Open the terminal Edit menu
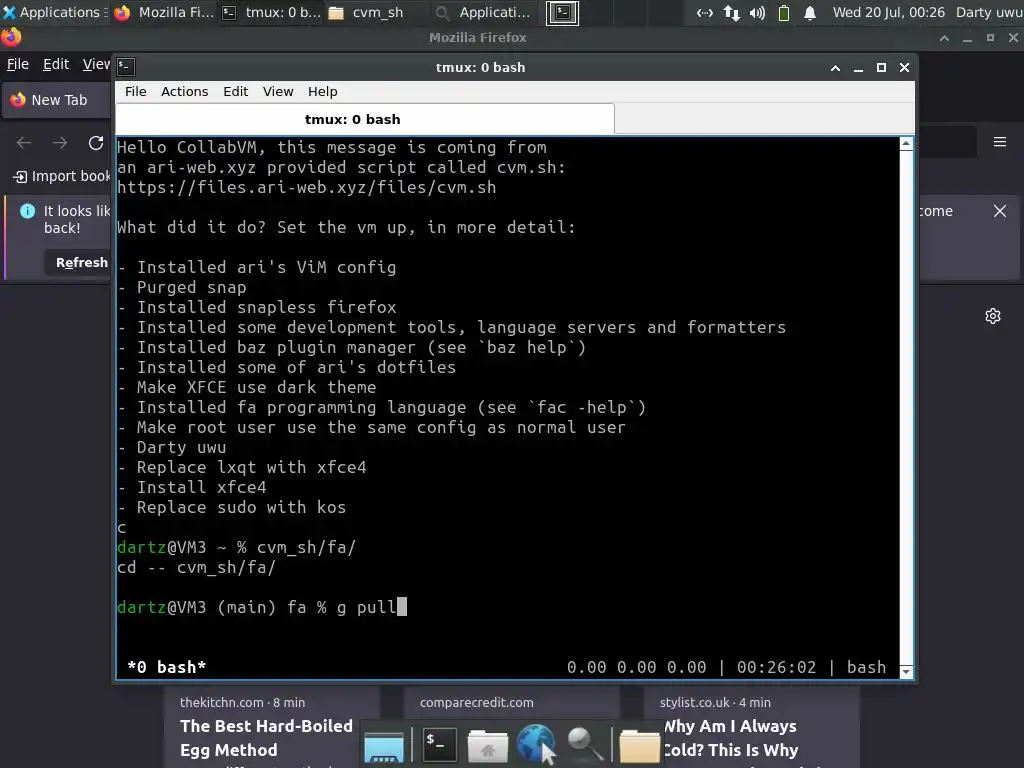 [235, 91]
